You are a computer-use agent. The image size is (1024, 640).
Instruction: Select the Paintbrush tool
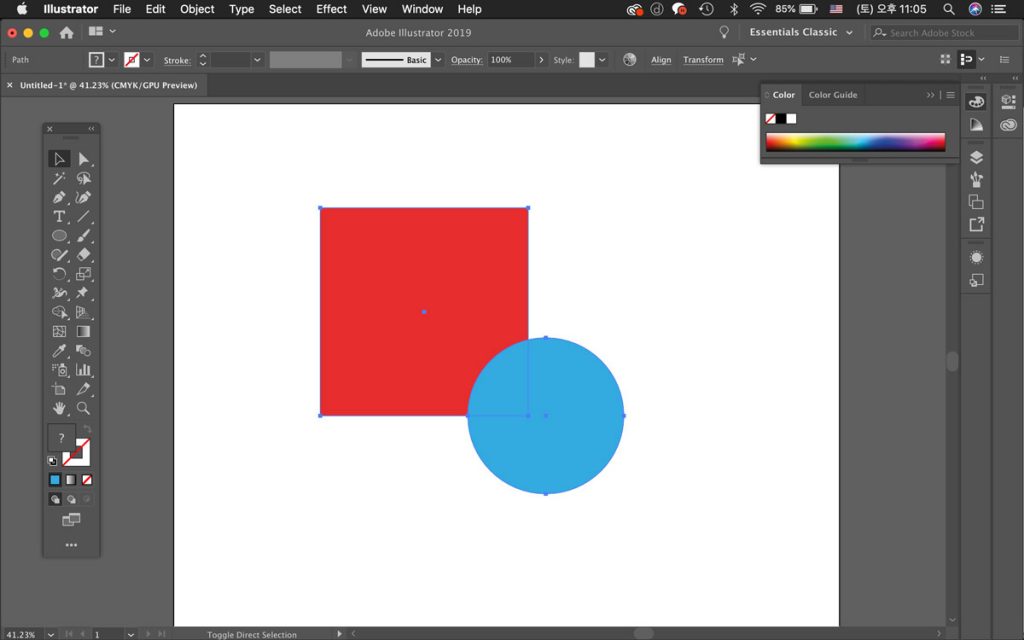click(84, 236)
